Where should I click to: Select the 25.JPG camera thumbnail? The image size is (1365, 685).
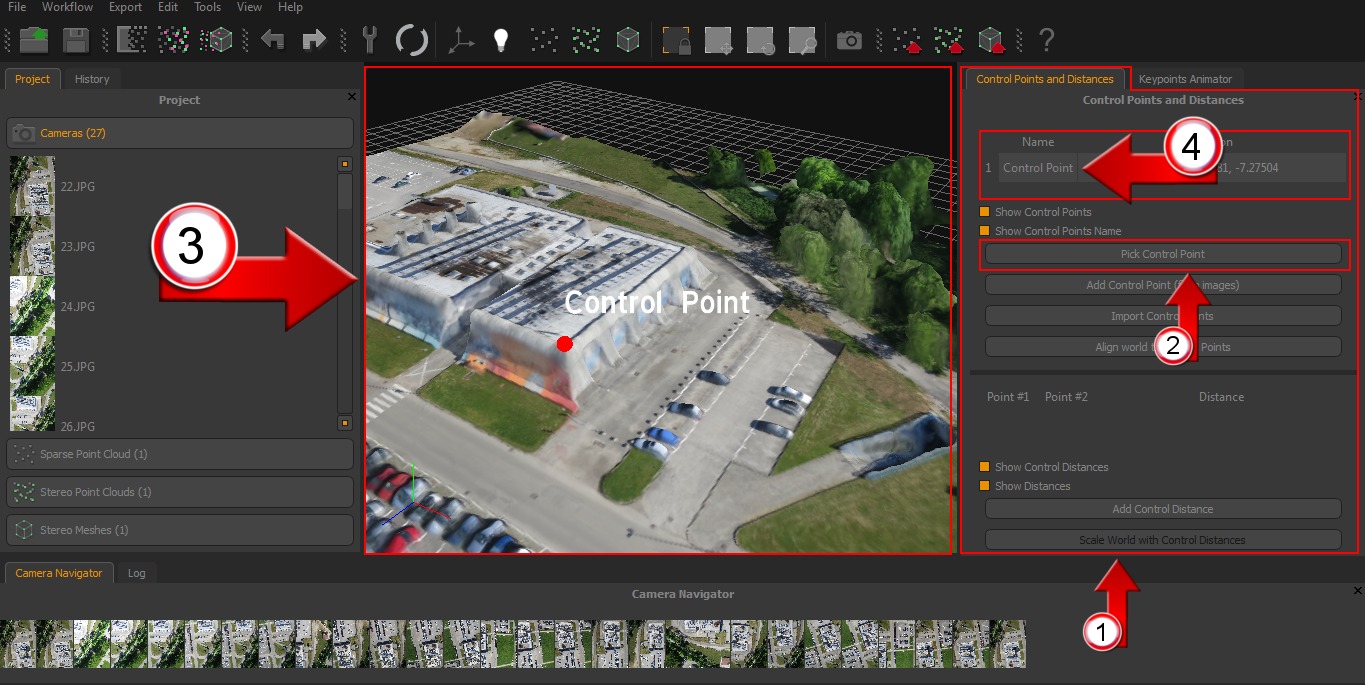32,366
